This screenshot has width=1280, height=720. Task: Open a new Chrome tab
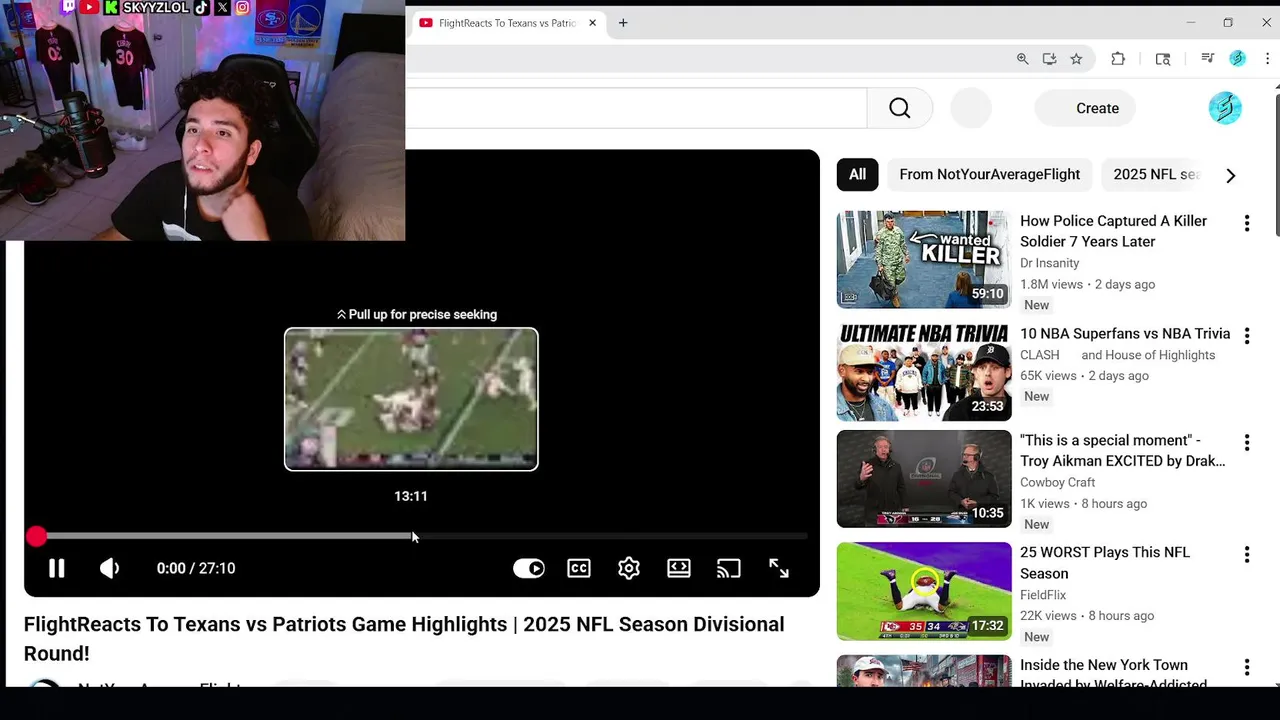623,23
